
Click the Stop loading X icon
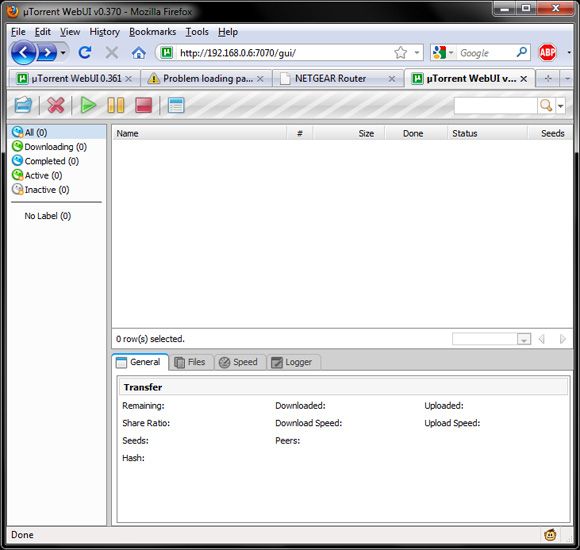point(111,53)
